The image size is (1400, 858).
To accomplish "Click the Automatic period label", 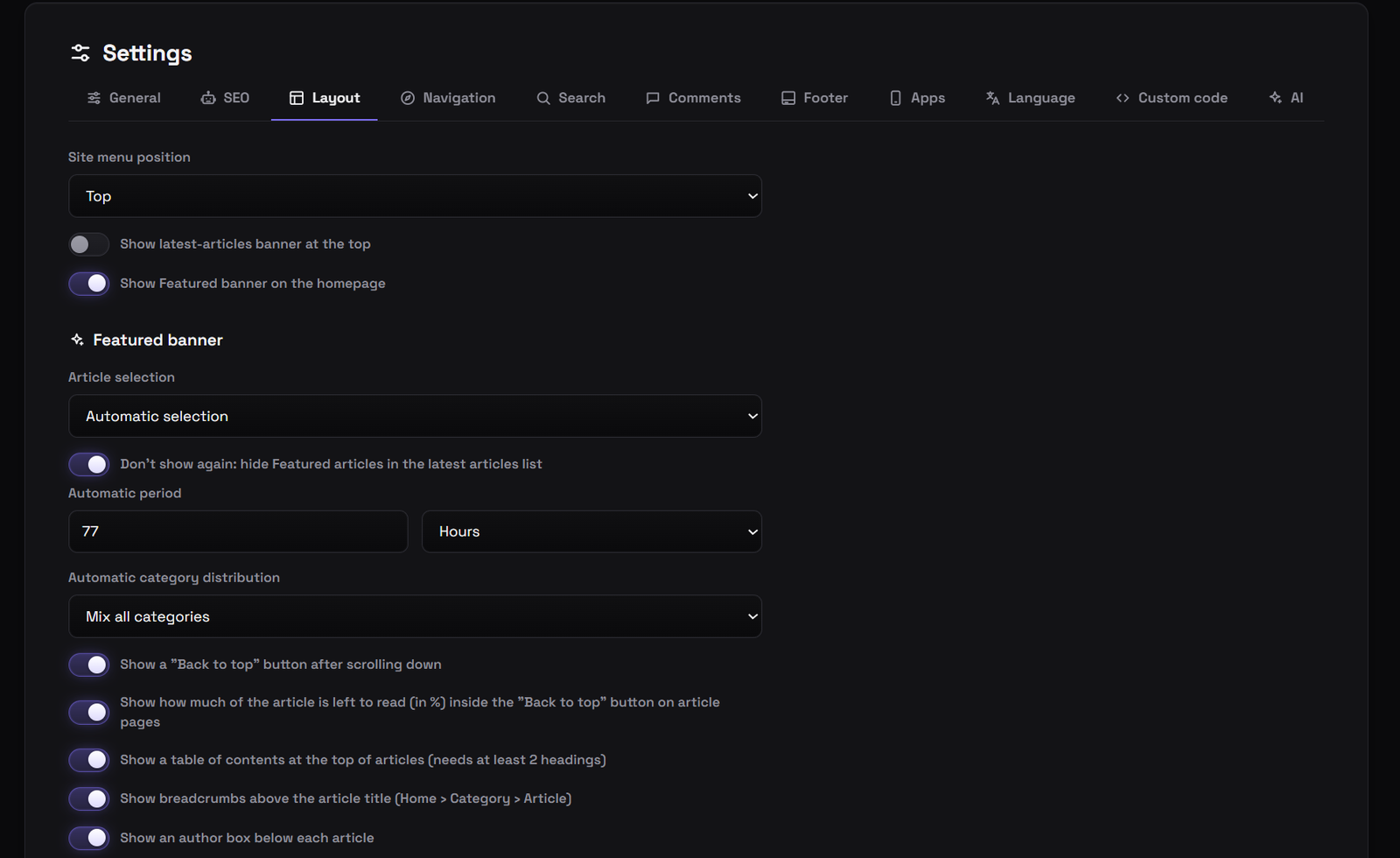I will click(125, 493).
